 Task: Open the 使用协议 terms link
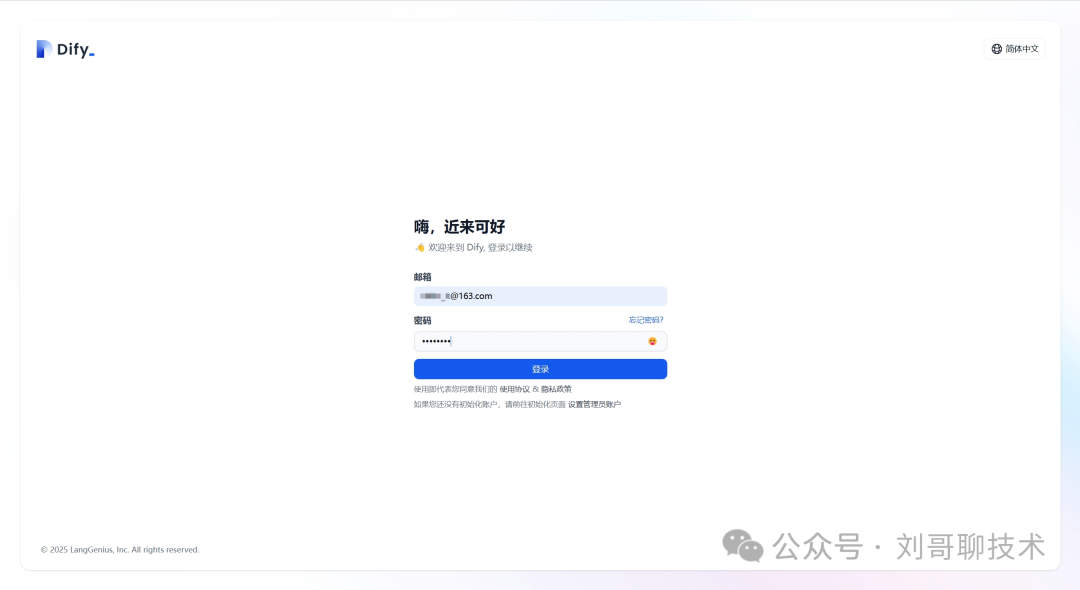pos(515,389)
